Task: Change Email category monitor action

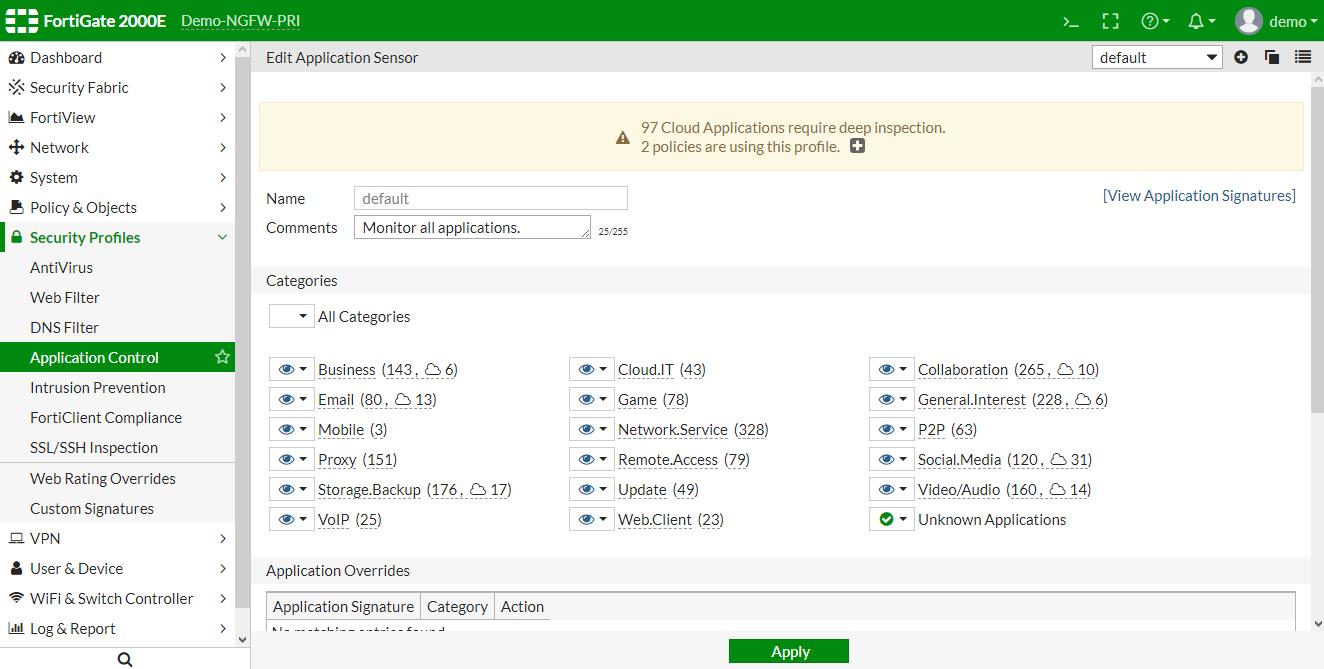Action: [292, 399]
